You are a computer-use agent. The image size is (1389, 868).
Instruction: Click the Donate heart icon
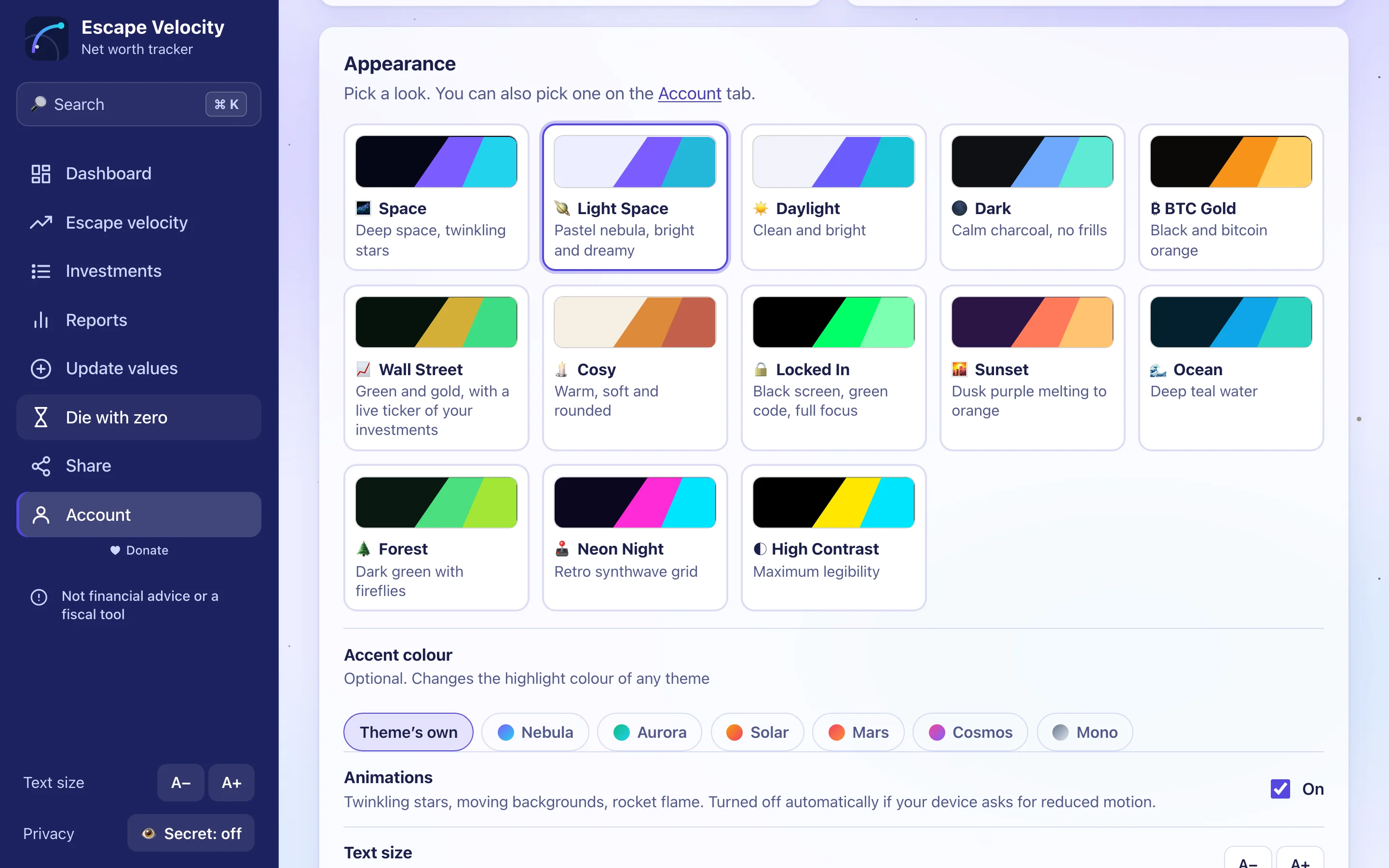click(115, 550)
